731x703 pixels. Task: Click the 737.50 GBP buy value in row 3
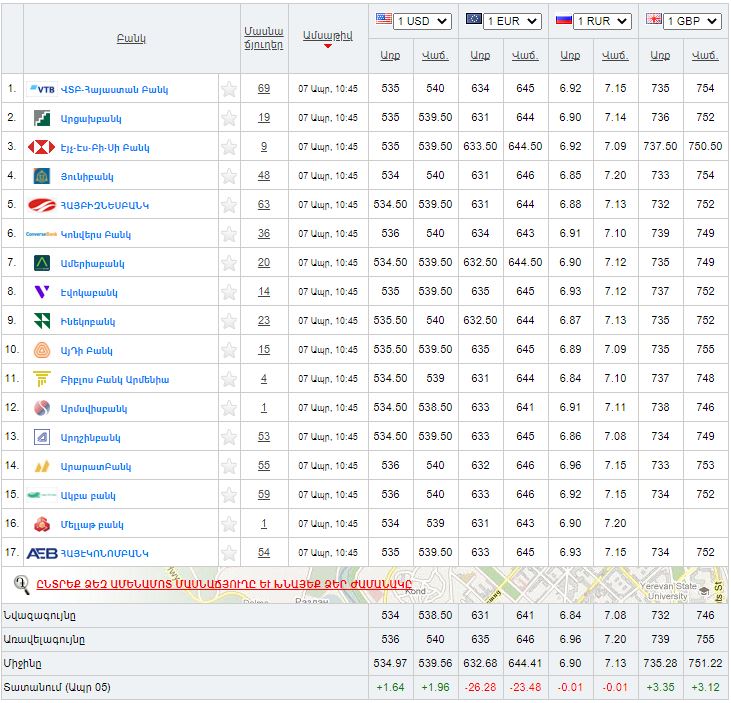tap(660, 146)
